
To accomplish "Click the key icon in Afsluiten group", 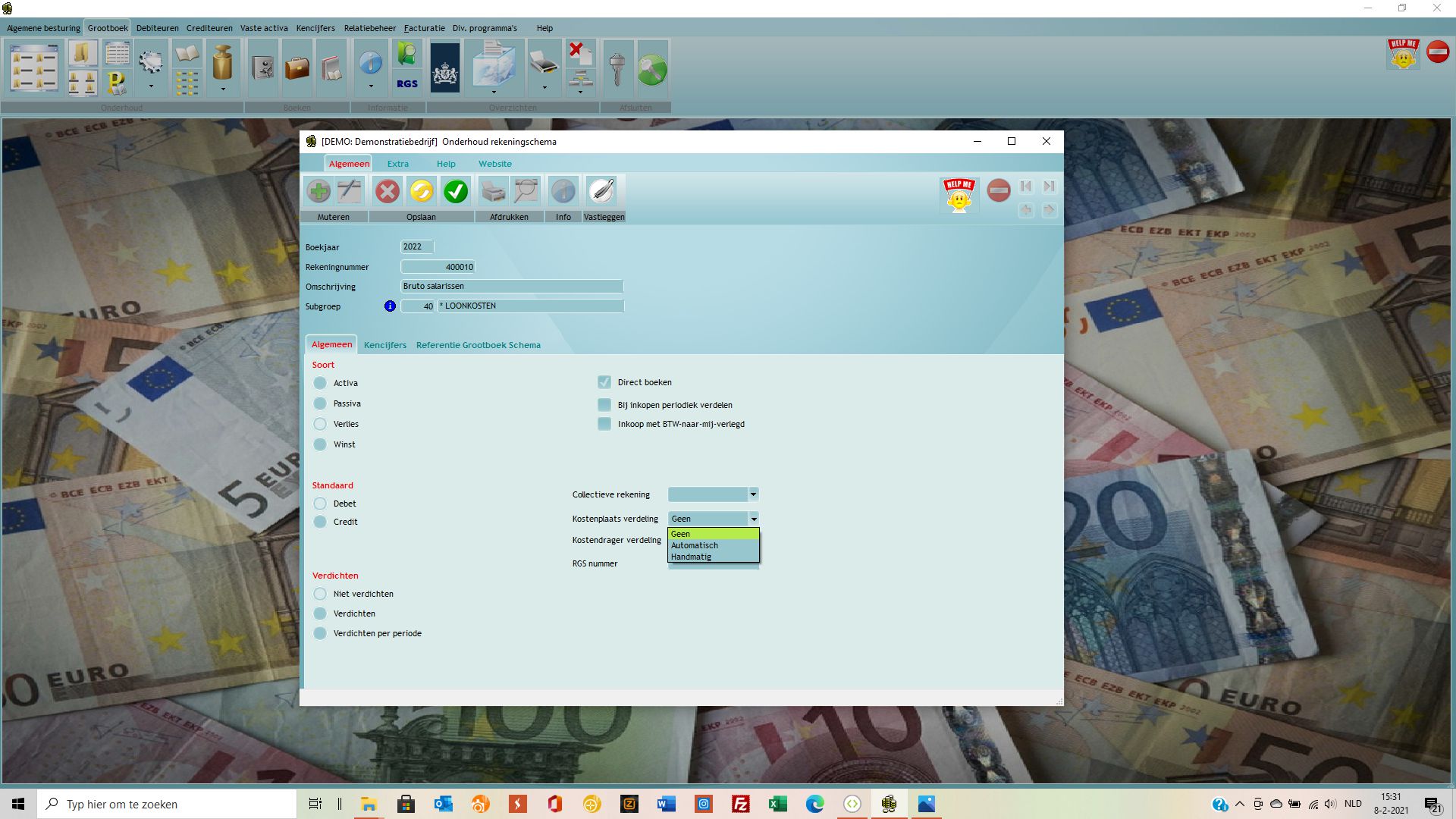I will 617,68.
